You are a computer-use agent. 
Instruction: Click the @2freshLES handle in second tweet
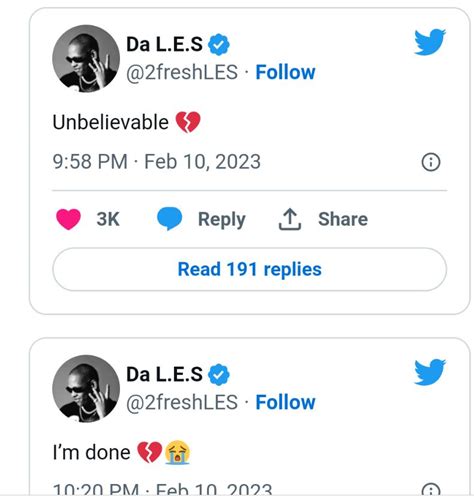182,403
